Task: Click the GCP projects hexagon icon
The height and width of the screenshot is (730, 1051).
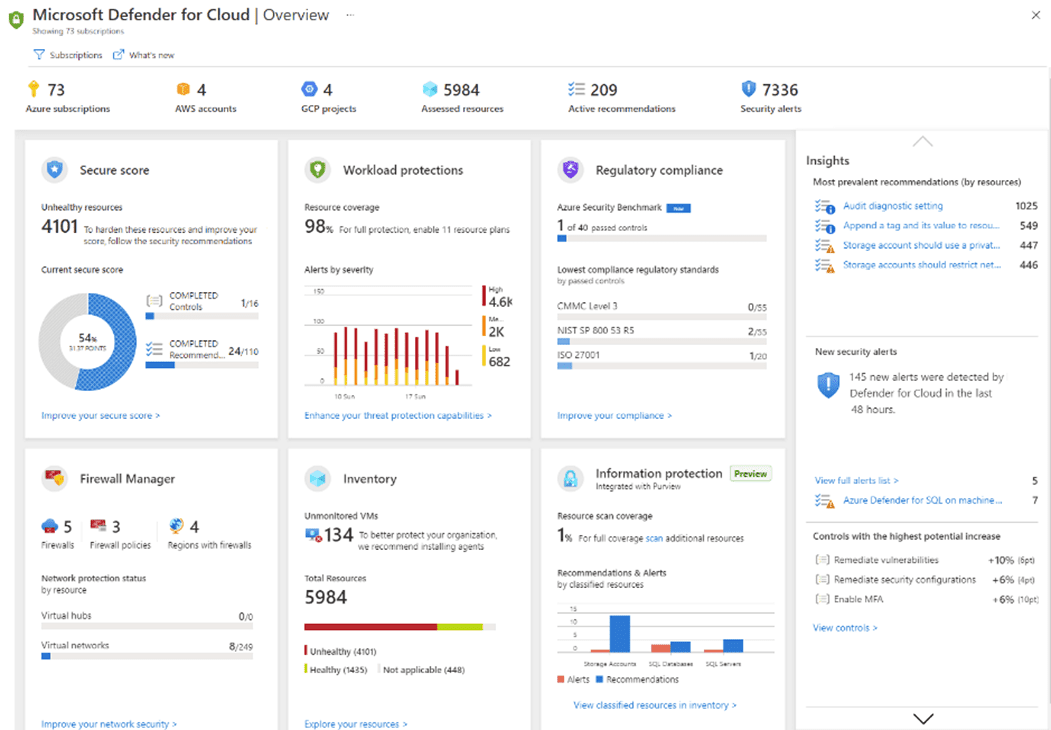Action: (x=309, y=89)
